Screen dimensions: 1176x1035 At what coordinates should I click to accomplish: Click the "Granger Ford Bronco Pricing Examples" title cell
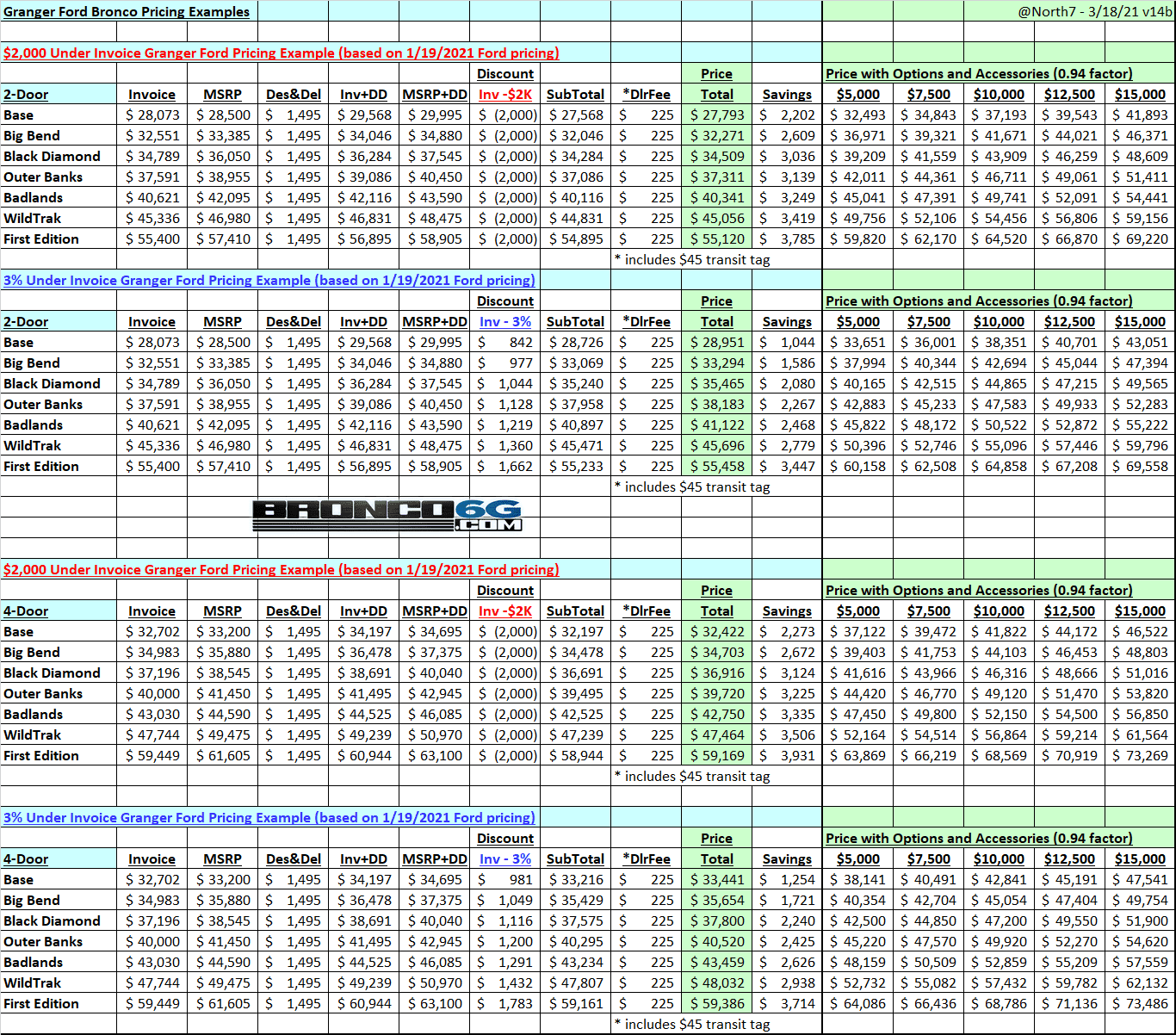(x=127, y=11)
